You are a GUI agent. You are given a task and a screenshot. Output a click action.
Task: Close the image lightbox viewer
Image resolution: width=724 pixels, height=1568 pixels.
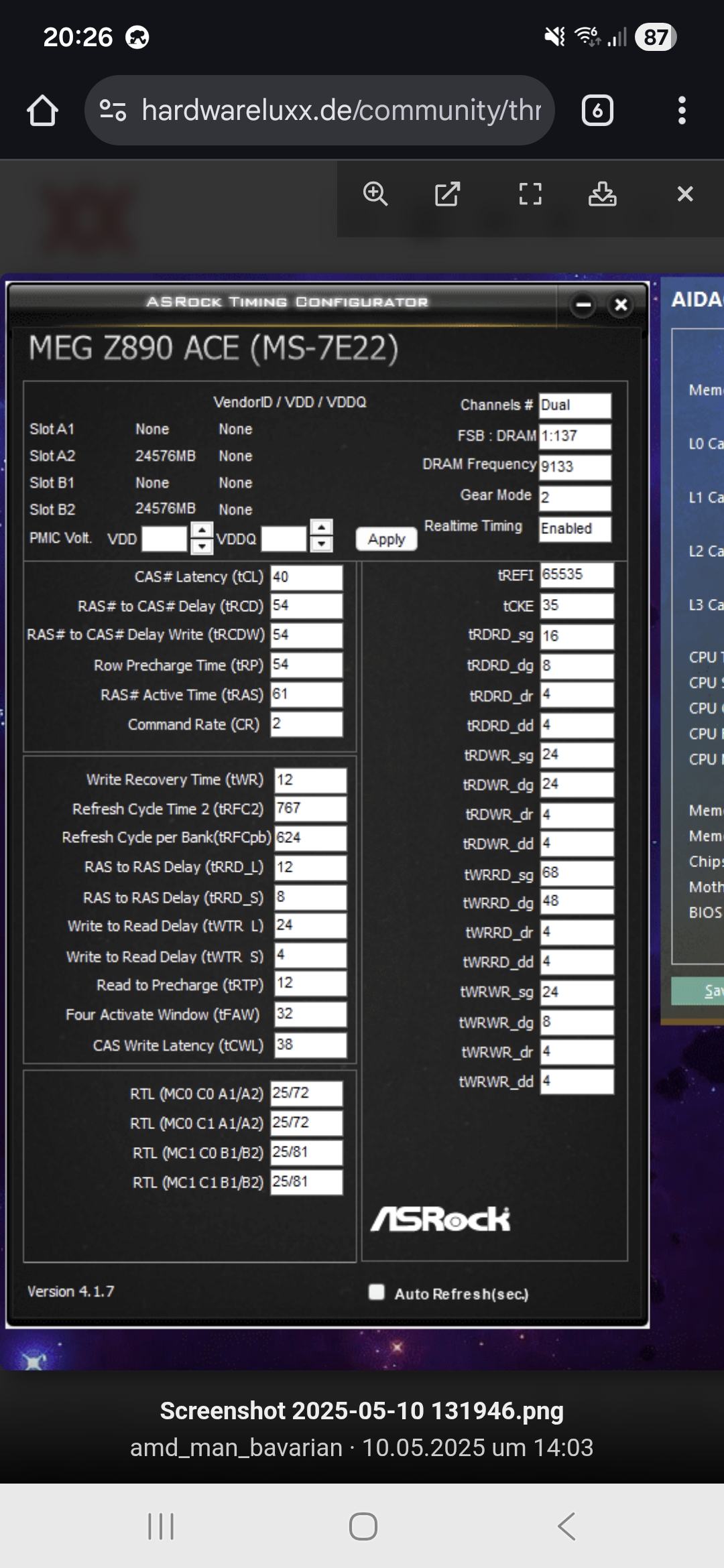tap(685, 194)
